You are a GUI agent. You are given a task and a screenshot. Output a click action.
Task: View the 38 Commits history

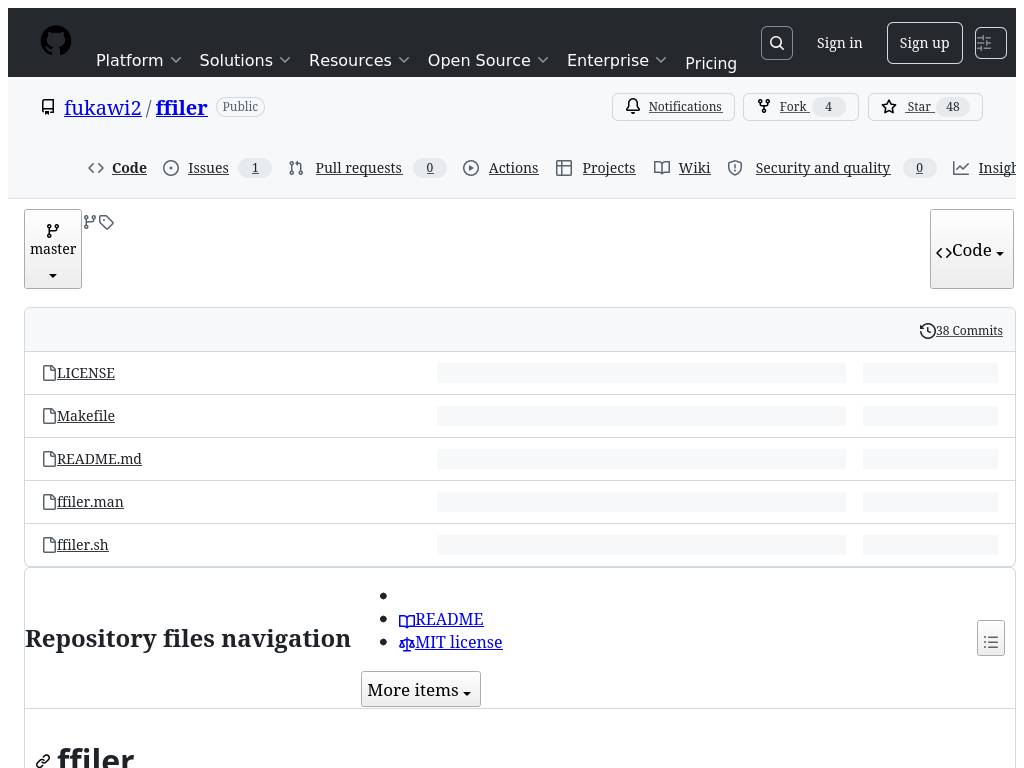pyautogui.click(x=968, y=331)
